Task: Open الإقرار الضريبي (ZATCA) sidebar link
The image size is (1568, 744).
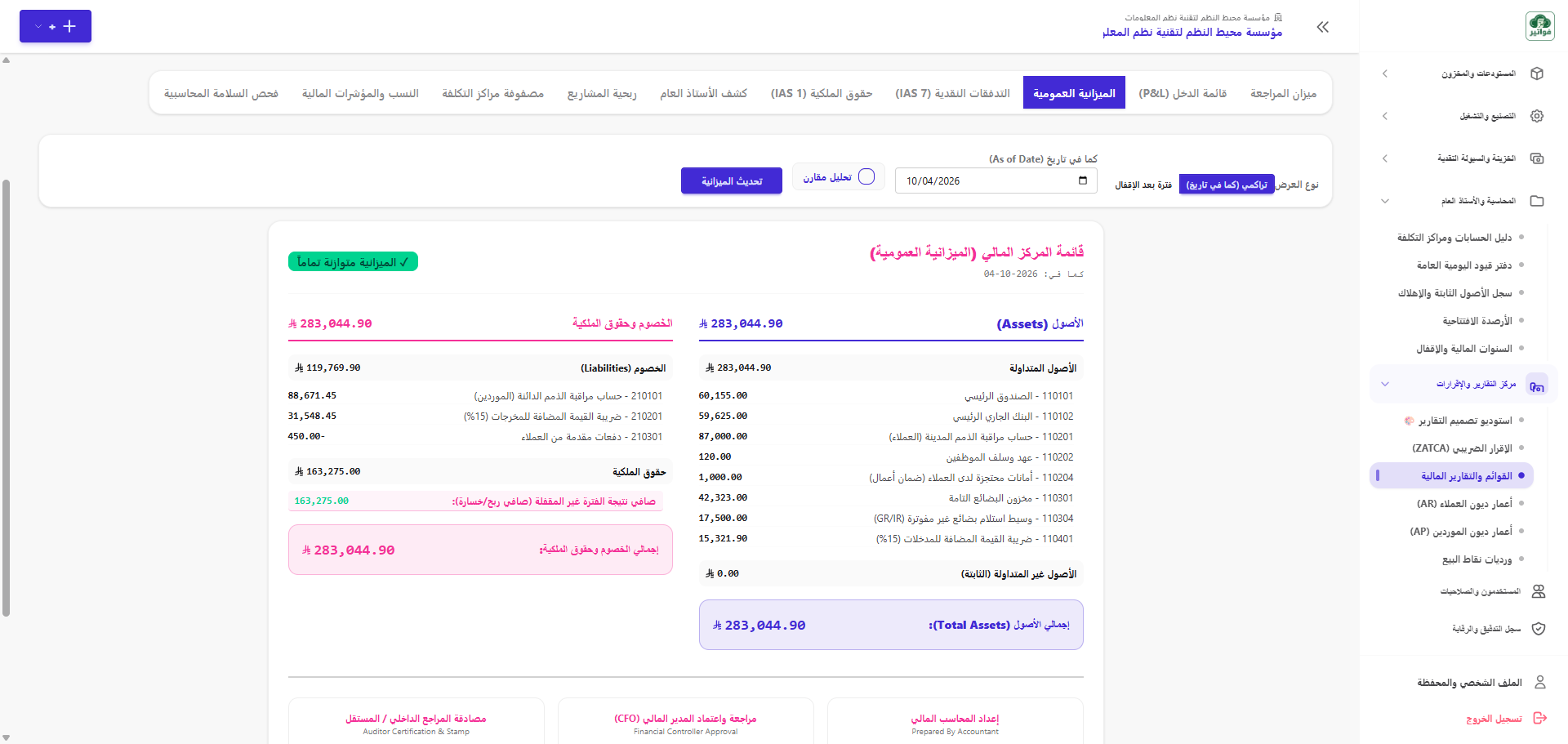Action: 1462,448
